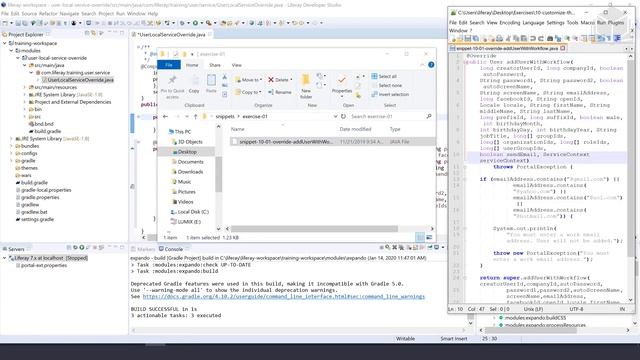Click the up-one-level arrow in File Explorer

(x=196, y=116)
